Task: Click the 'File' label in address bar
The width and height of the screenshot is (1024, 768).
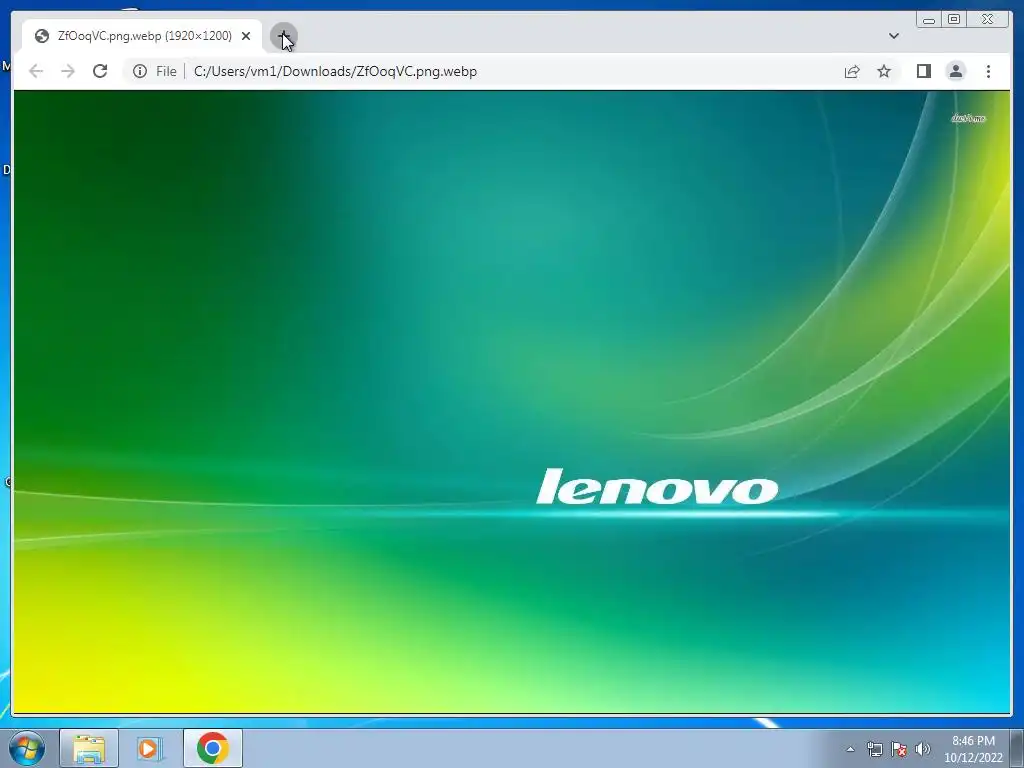Action: point(166,71)
